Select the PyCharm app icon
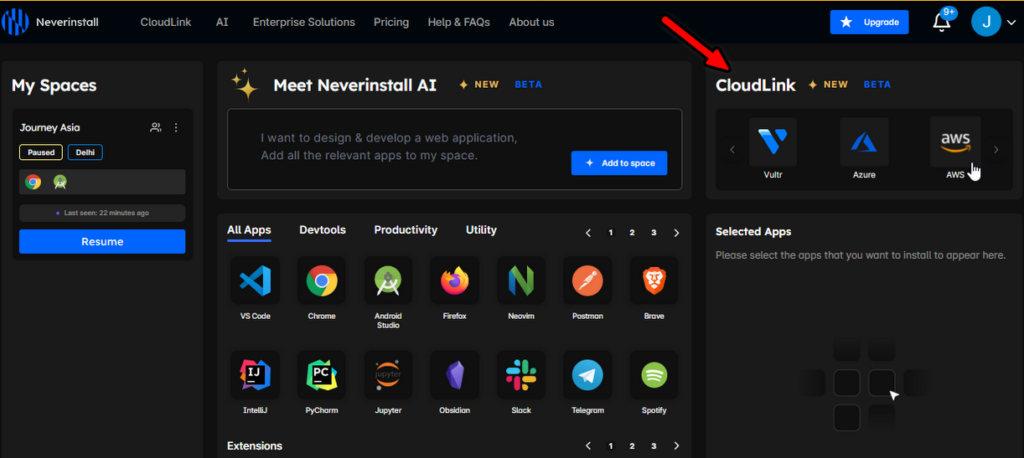Image resolution: width=1024 pixels, height=458 pixels. 322,375
